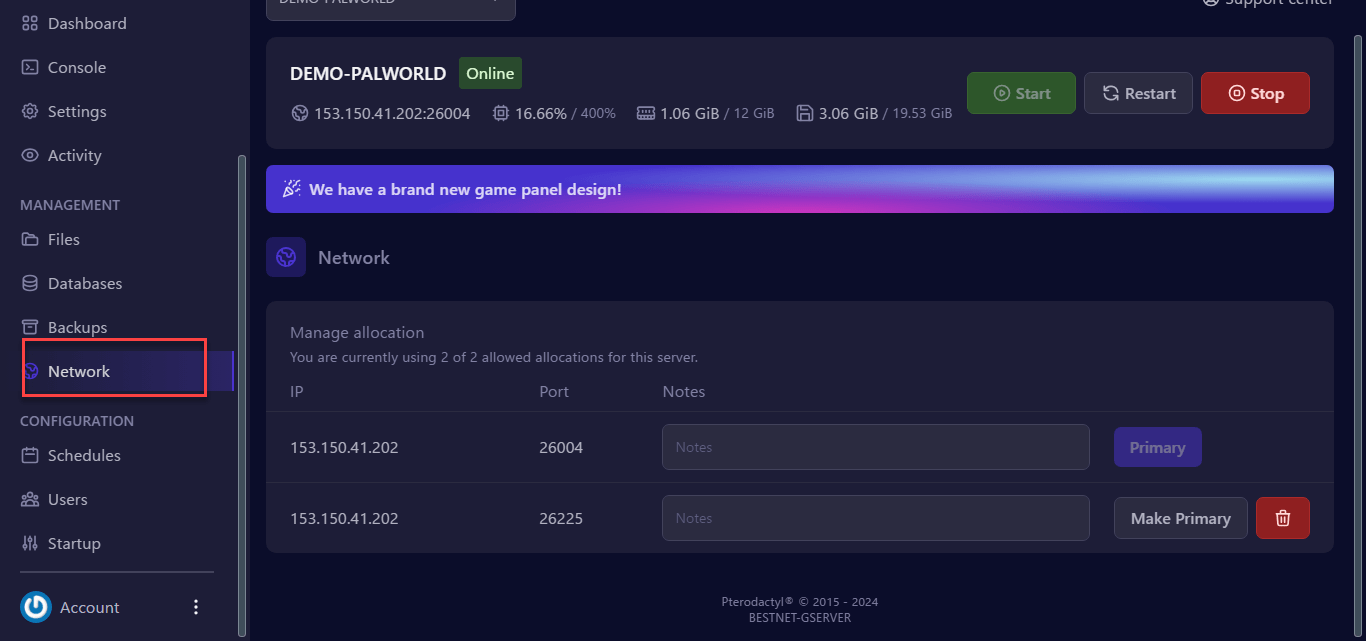Click the Activity eye icon
The image size is (1366, 641).
(30, 155)
